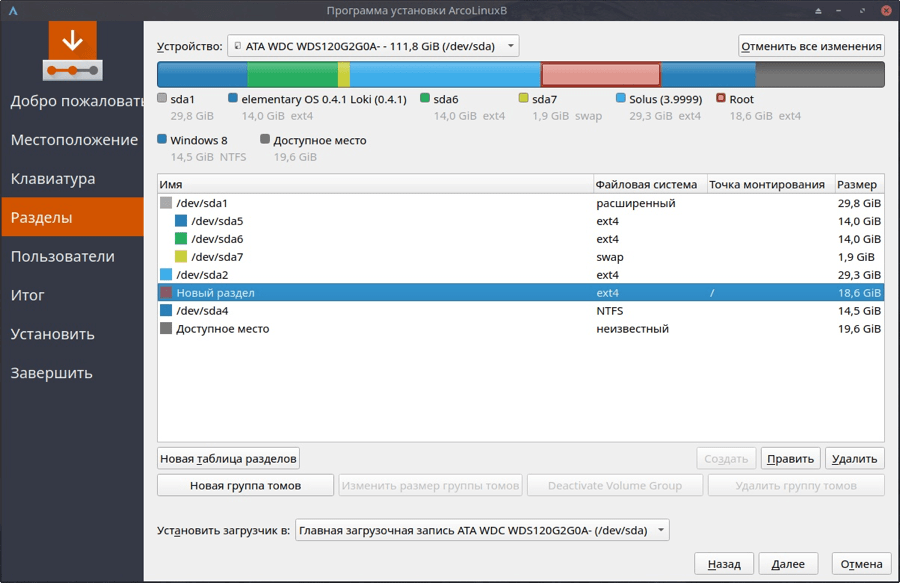
Task: Click Отменить все изменения button
Action: tap(811, 46)
